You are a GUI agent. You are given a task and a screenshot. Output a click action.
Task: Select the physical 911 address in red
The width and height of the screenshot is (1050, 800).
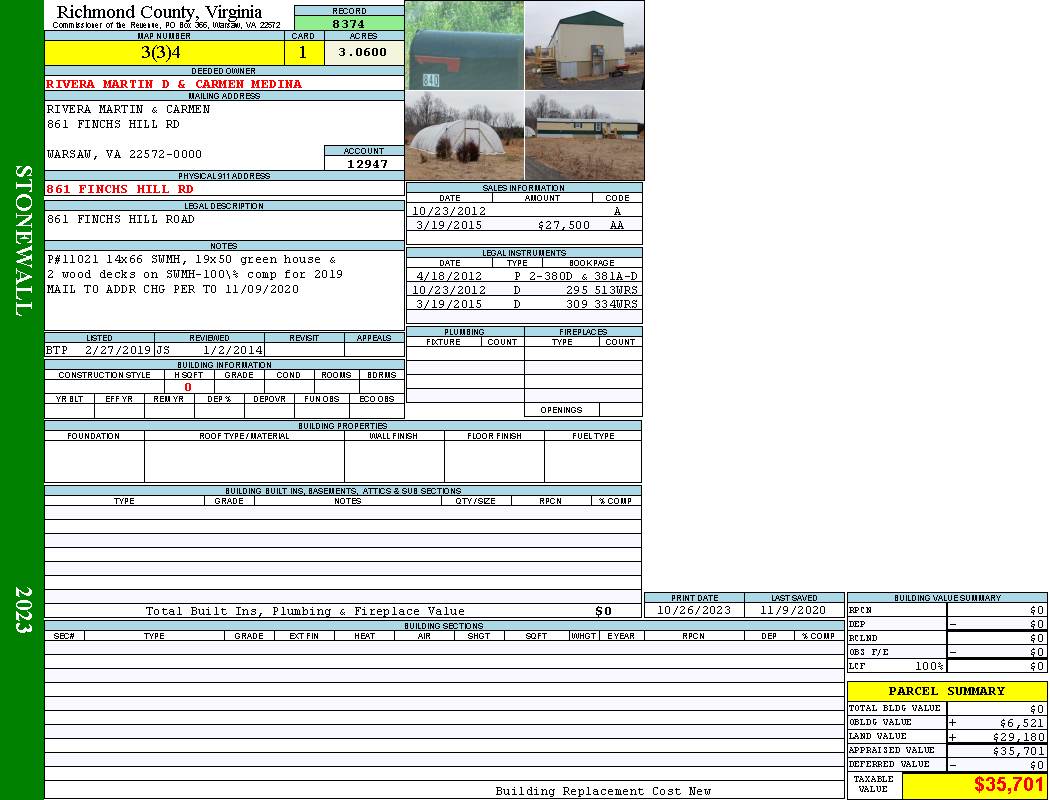[x=120, y=189]
